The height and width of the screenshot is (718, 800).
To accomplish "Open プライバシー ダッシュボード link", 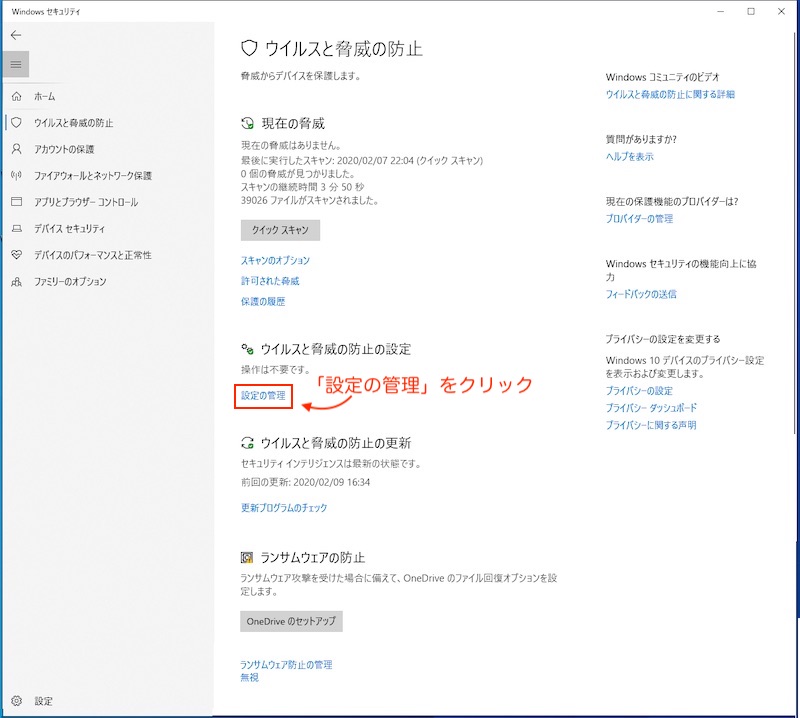I will [x=651, y=408].
